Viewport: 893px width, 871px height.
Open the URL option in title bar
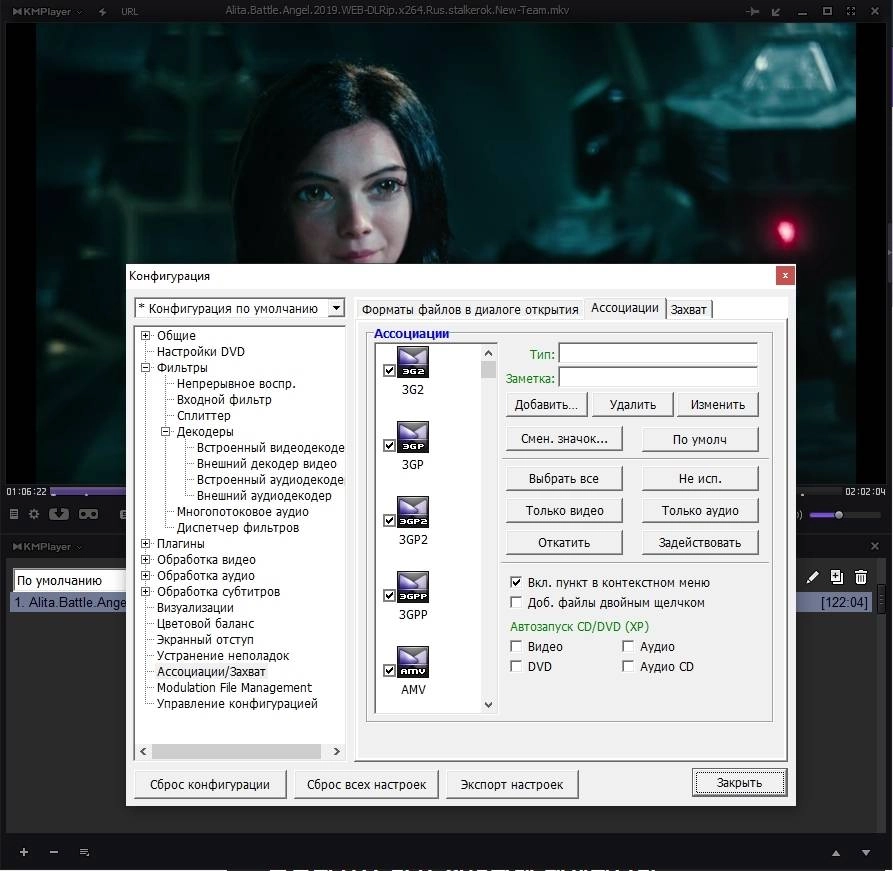click(129, 11)
